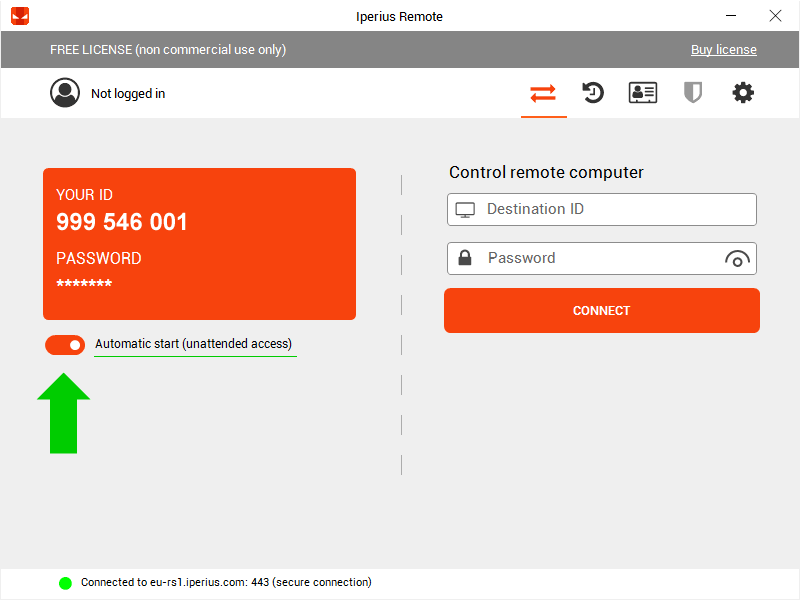The height and width of the screenshot is (600, 800).
Task: Click the green connection status dot
Action: (x=65, y=583)
